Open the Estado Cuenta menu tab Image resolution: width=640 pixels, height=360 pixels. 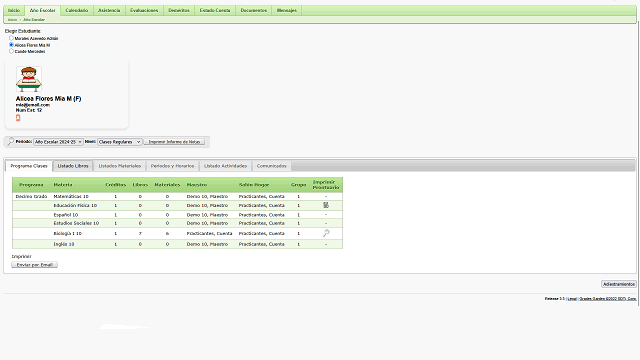point(215,10)
